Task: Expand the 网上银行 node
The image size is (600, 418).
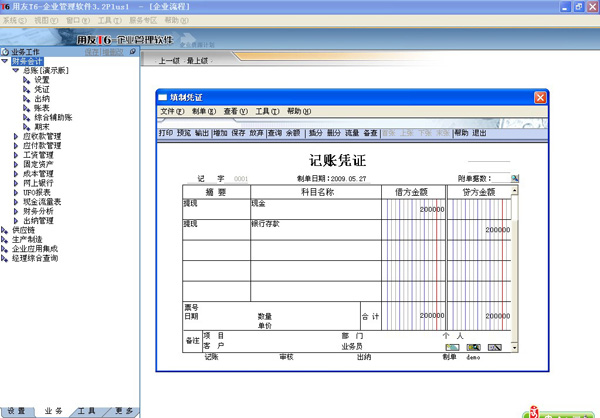Action: coord(16,183)
